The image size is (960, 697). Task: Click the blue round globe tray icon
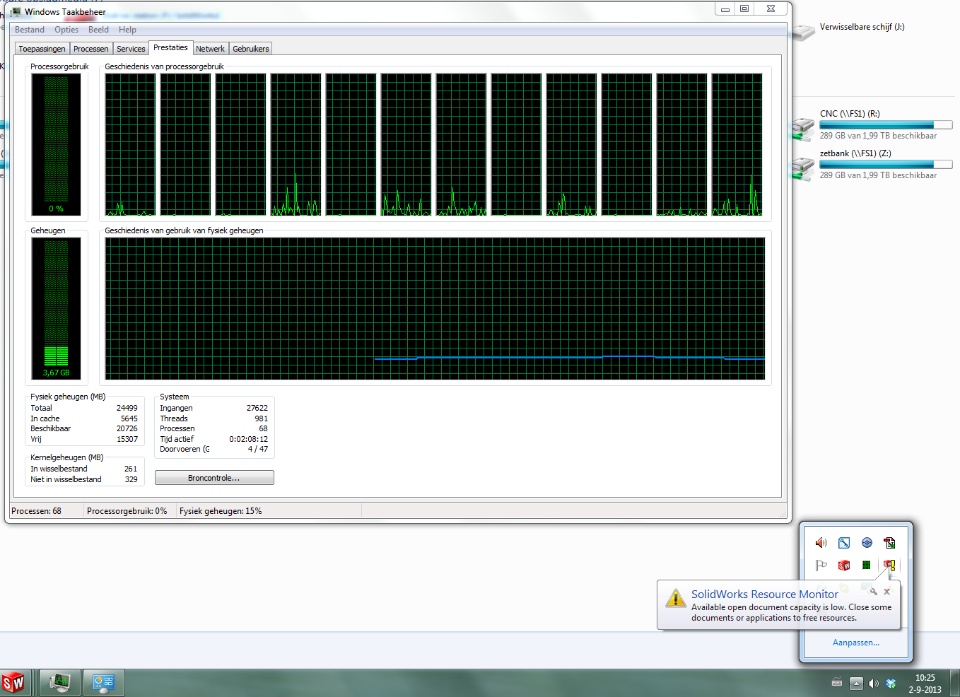point(866,543)
